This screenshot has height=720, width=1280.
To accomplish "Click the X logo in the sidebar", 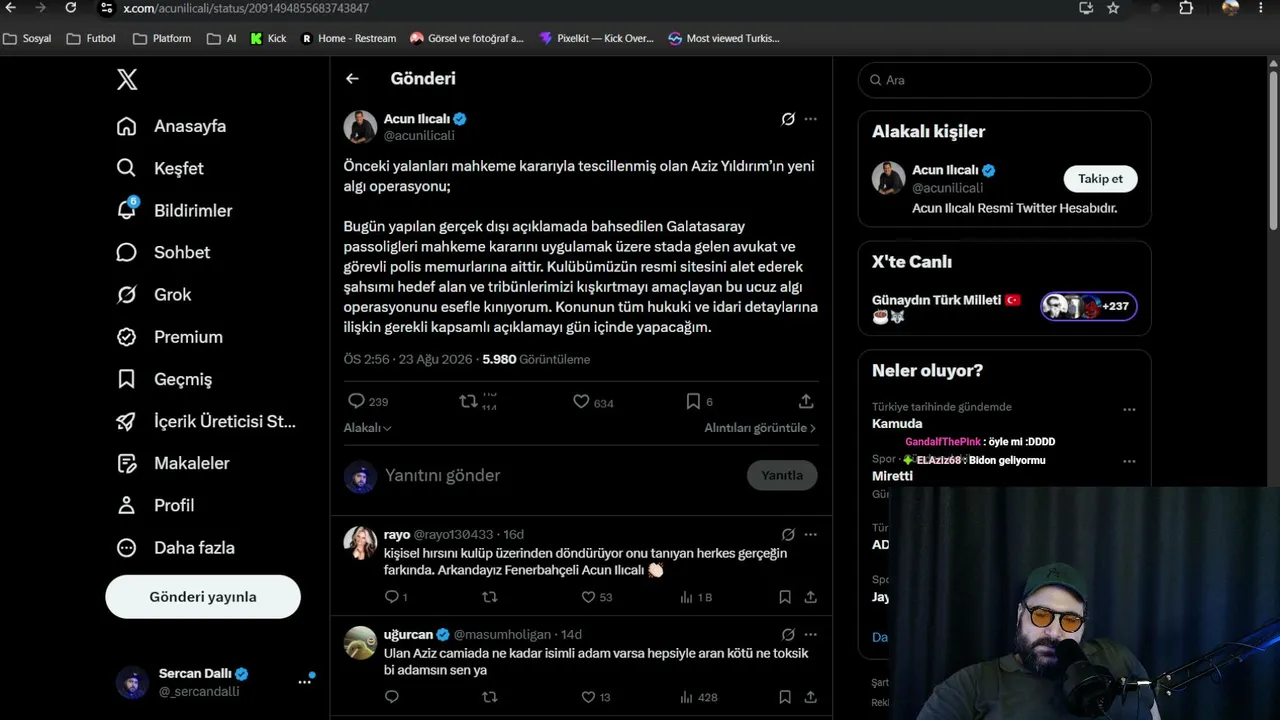I will point(127,80).
